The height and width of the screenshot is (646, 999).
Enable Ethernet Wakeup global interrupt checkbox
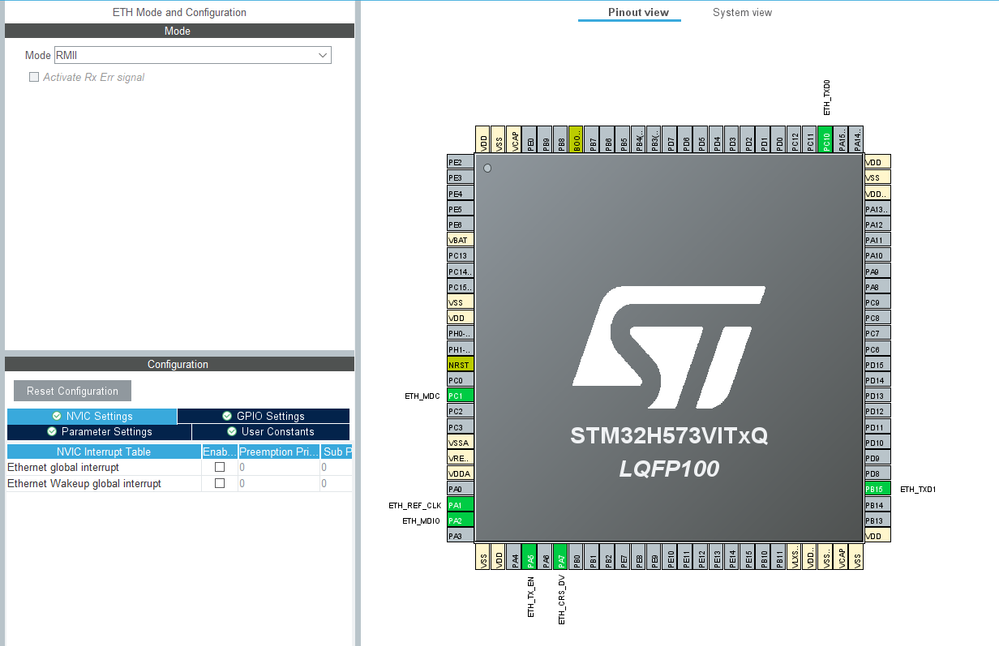[220, 484]
